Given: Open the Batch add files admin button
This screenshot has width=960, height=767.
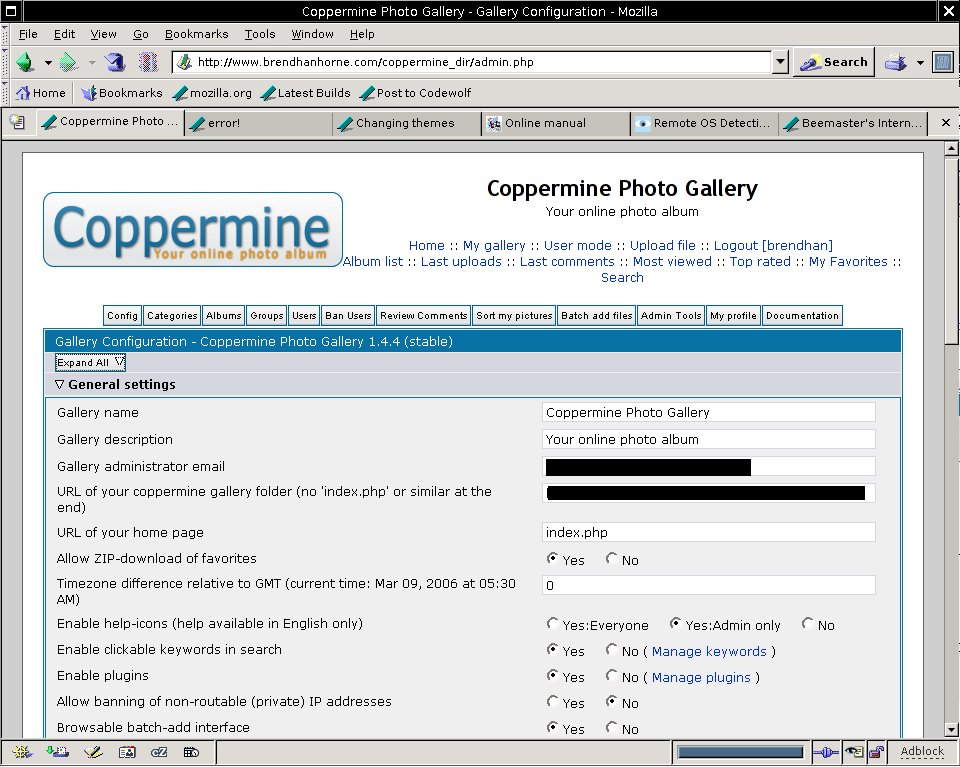Looking at the screenshot, I should [x=597, y=316].
